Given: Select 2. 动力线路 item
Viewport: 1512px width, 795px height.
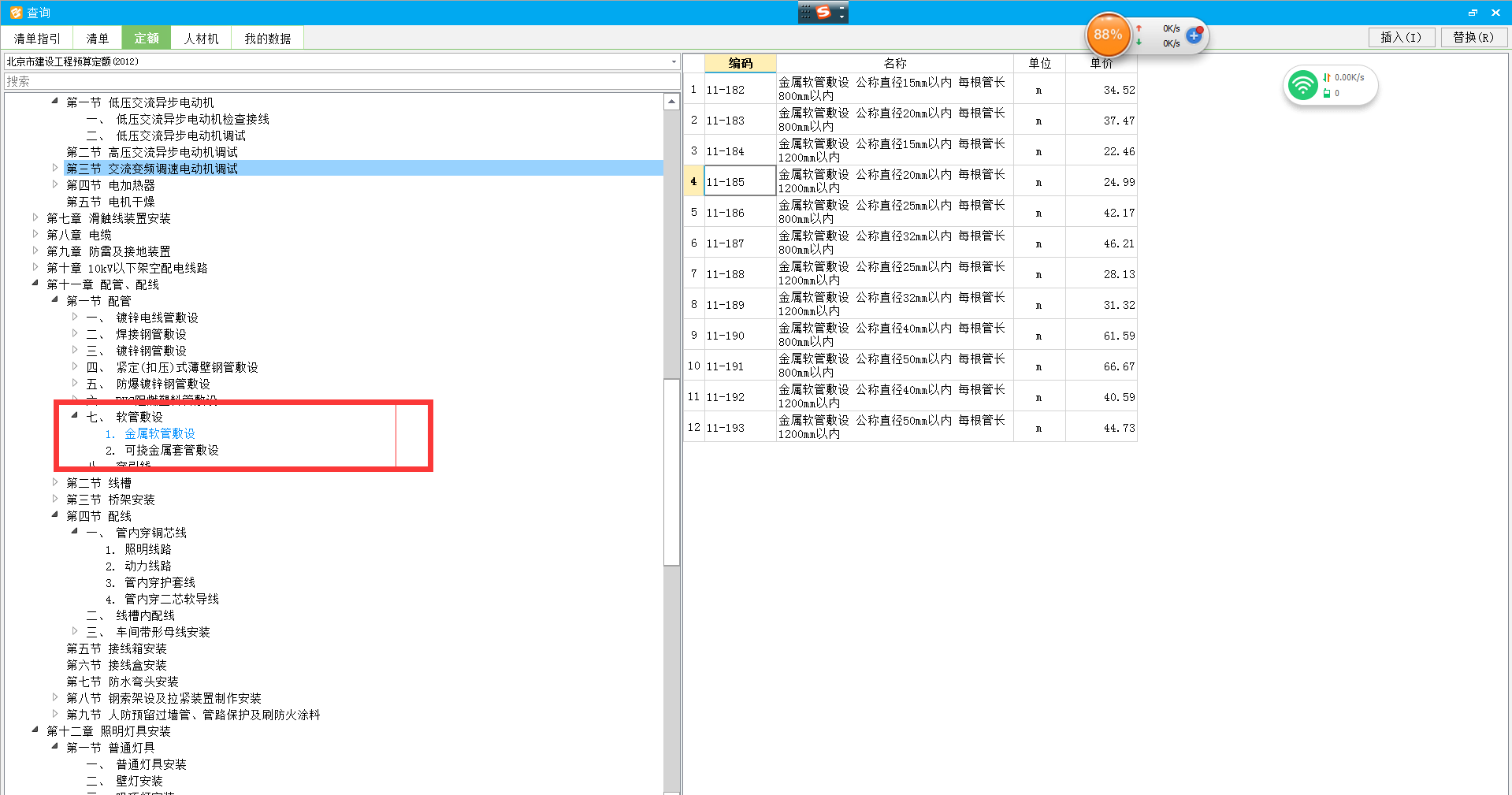Looking at the screenshot, I should point(139,566).
